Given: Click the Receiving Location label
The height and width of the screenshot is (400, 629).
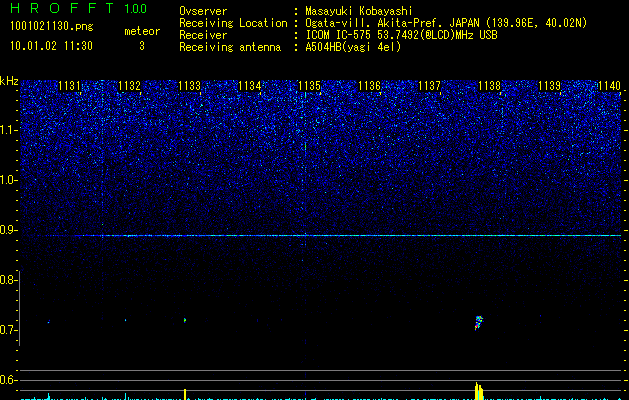Looking at the screenshot, I should (233, 23).
